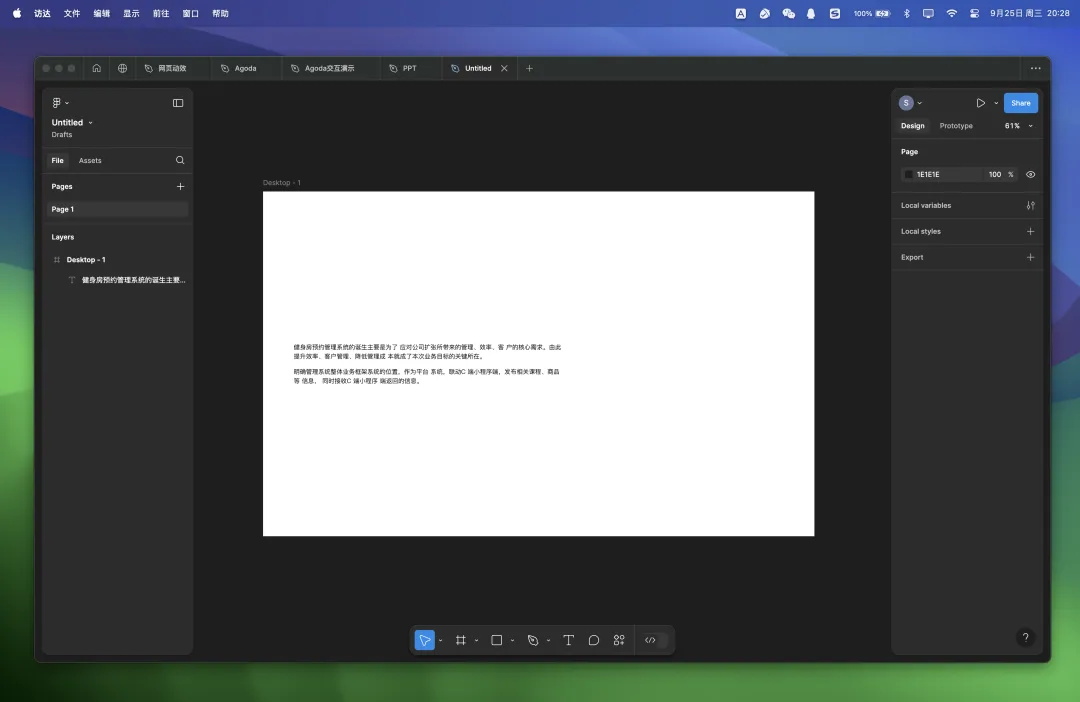The height and width of the screenshot is (702, 1080).
Task: Select the Frame tool
Action: pyautogui.click(x=461, y=640)
